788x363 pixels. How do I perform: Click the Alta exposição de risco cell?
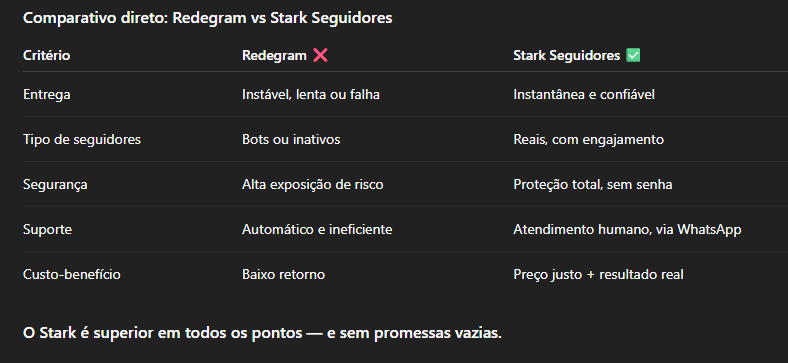tap(313, 185)
